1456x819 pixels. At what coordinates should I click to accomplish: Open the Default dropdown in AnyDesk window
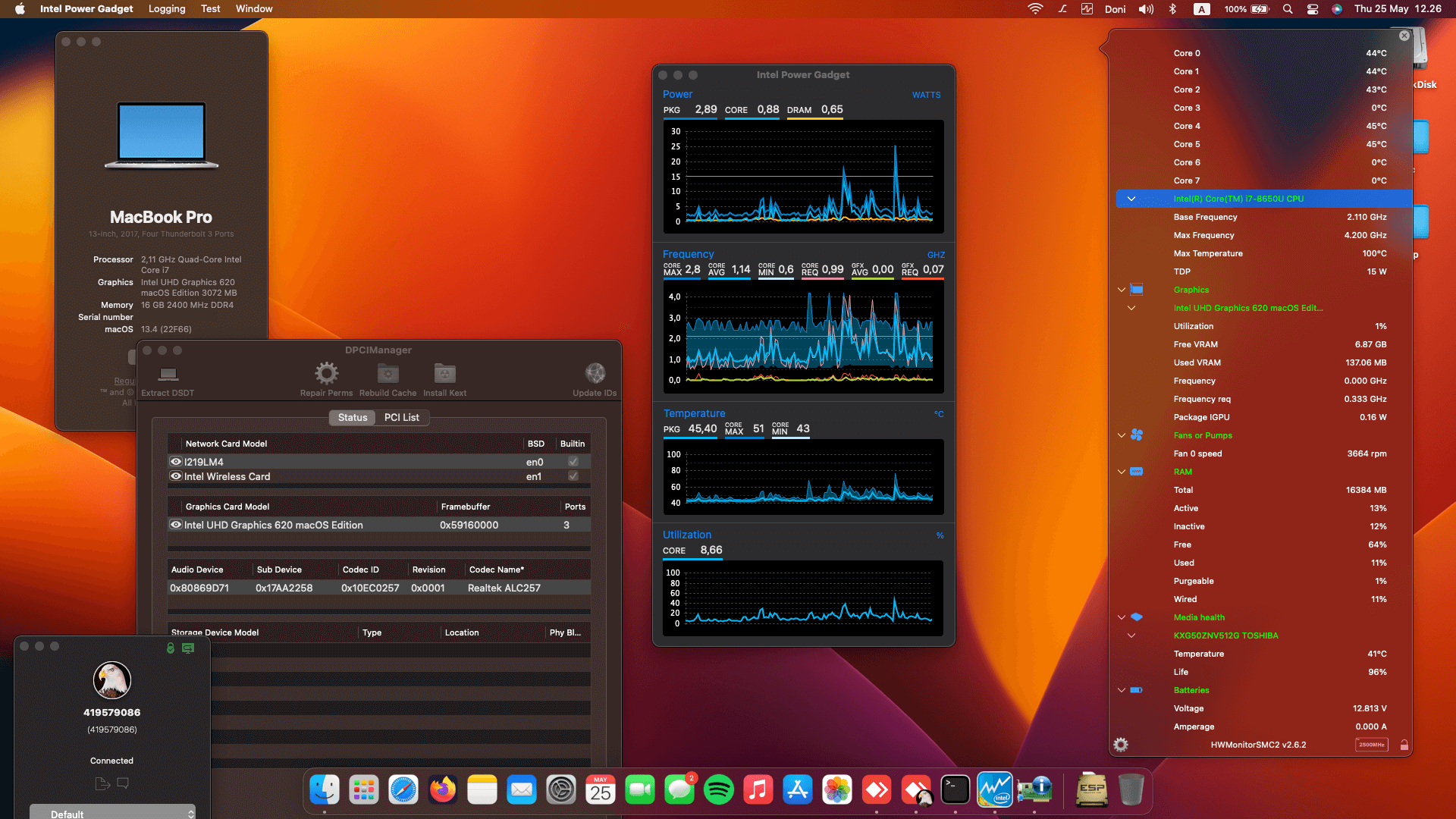pos(112,812)
